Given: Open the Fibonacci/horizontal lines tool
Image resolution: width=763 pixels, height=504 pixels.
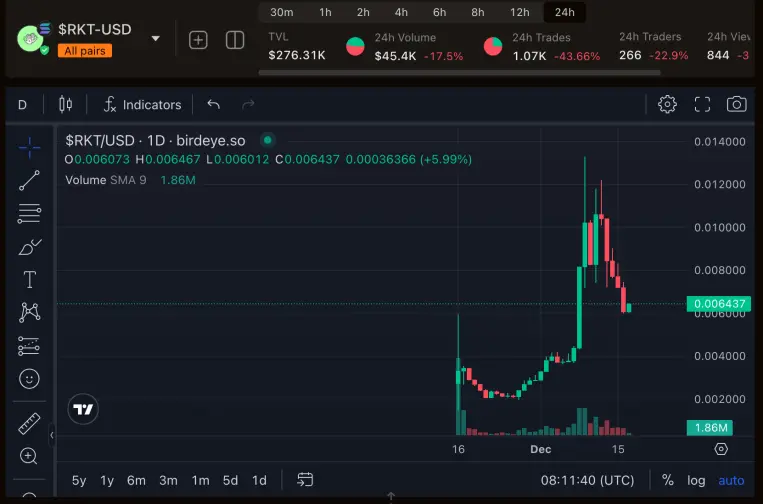Looking at the screenshot, I should pos(29,213).
